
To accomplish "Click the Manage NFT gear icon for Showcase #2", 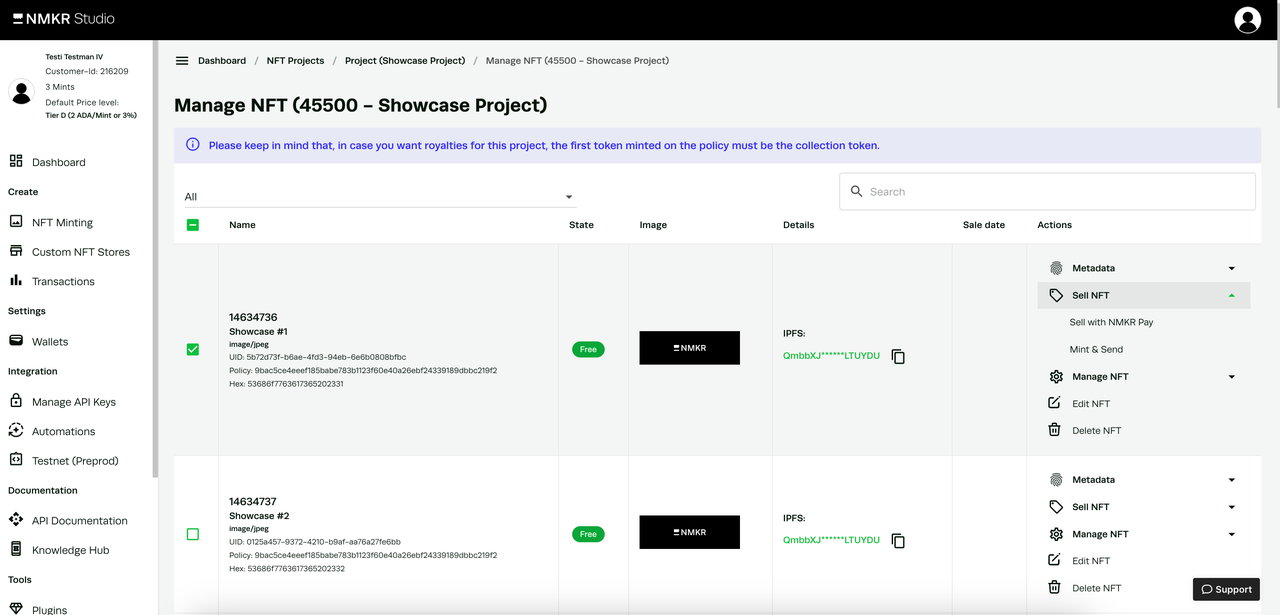I will coord(1056,534).
